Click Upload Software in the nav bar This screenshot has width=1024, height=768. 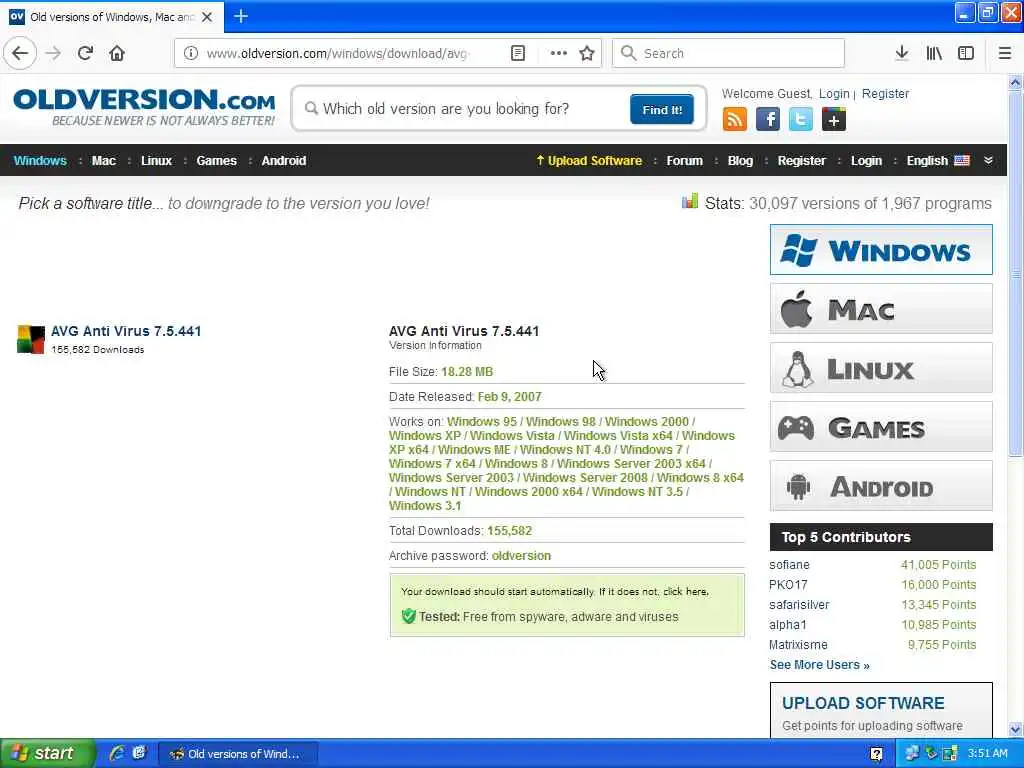pos(588,161)
